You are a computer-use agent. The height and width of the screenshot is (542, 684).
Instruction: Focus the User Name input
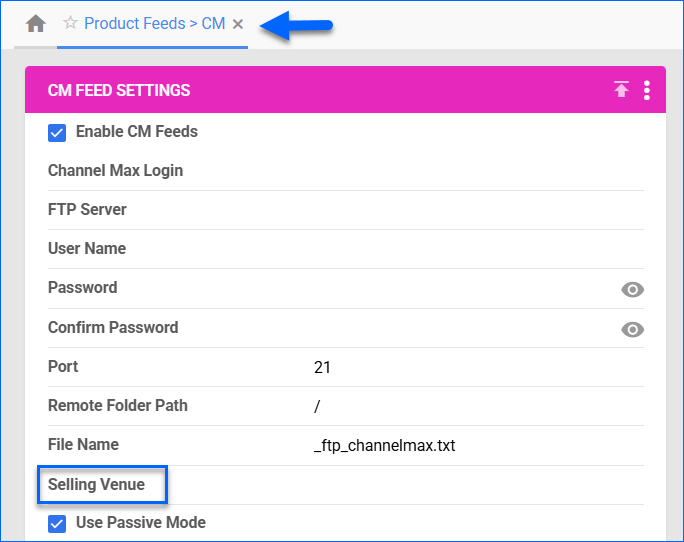click(470, 249)
